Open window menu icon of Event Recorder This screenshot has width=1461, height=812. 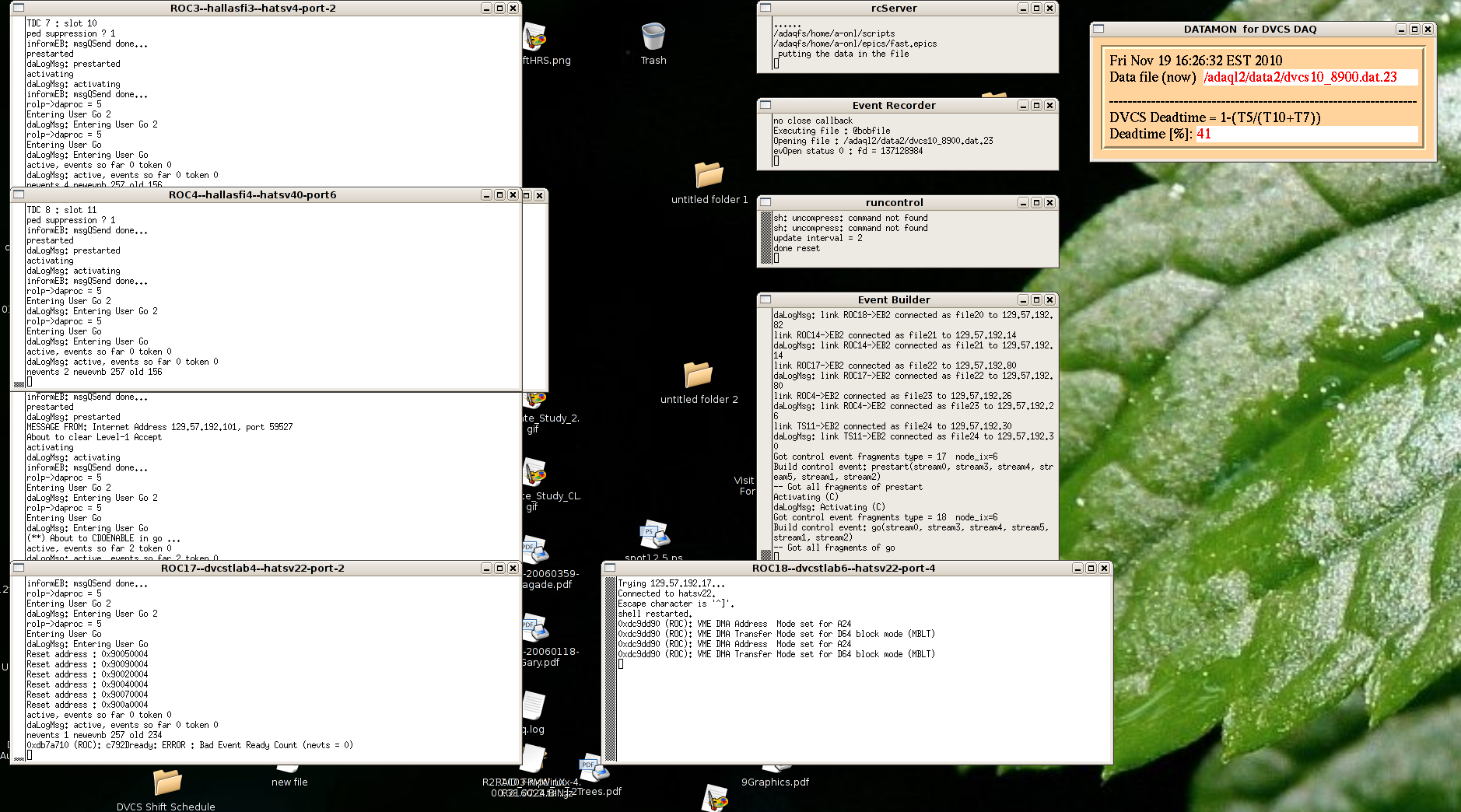[x=766, y=105]
